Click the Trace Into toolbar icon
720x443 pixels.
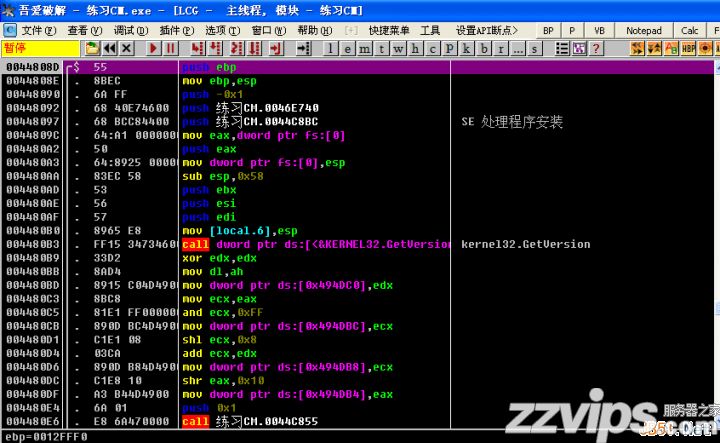tap(237, 48)
